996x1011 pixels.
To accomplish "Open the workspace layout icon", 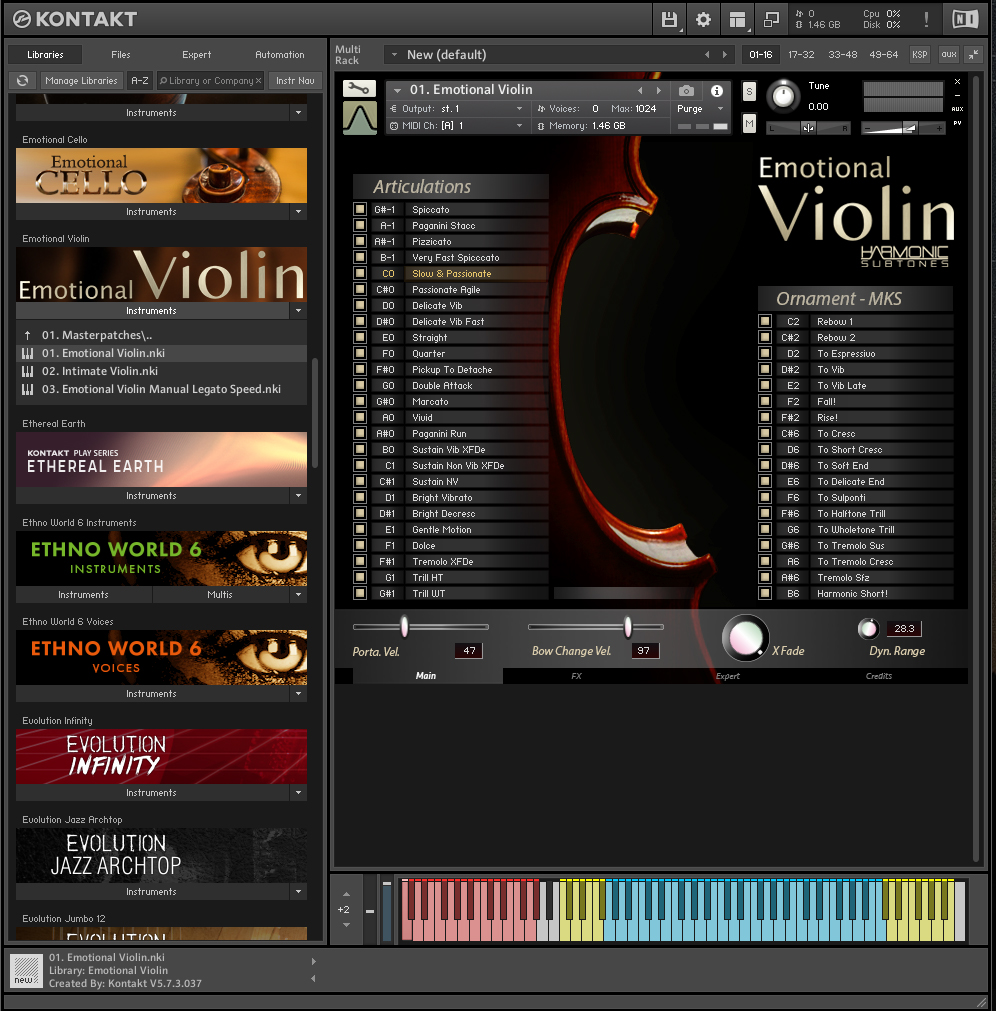I will (737, 19).
